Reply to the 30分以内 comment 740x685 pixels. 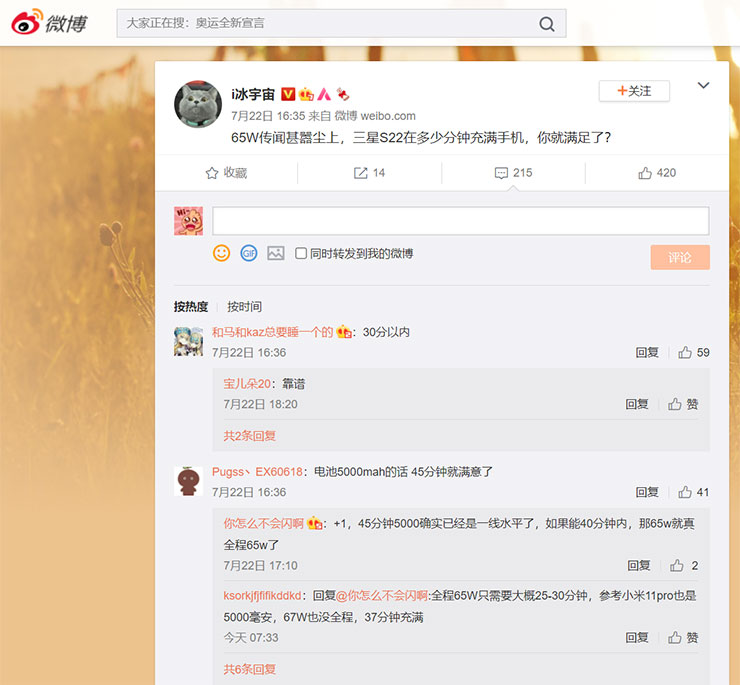click(x=647, y=353)
